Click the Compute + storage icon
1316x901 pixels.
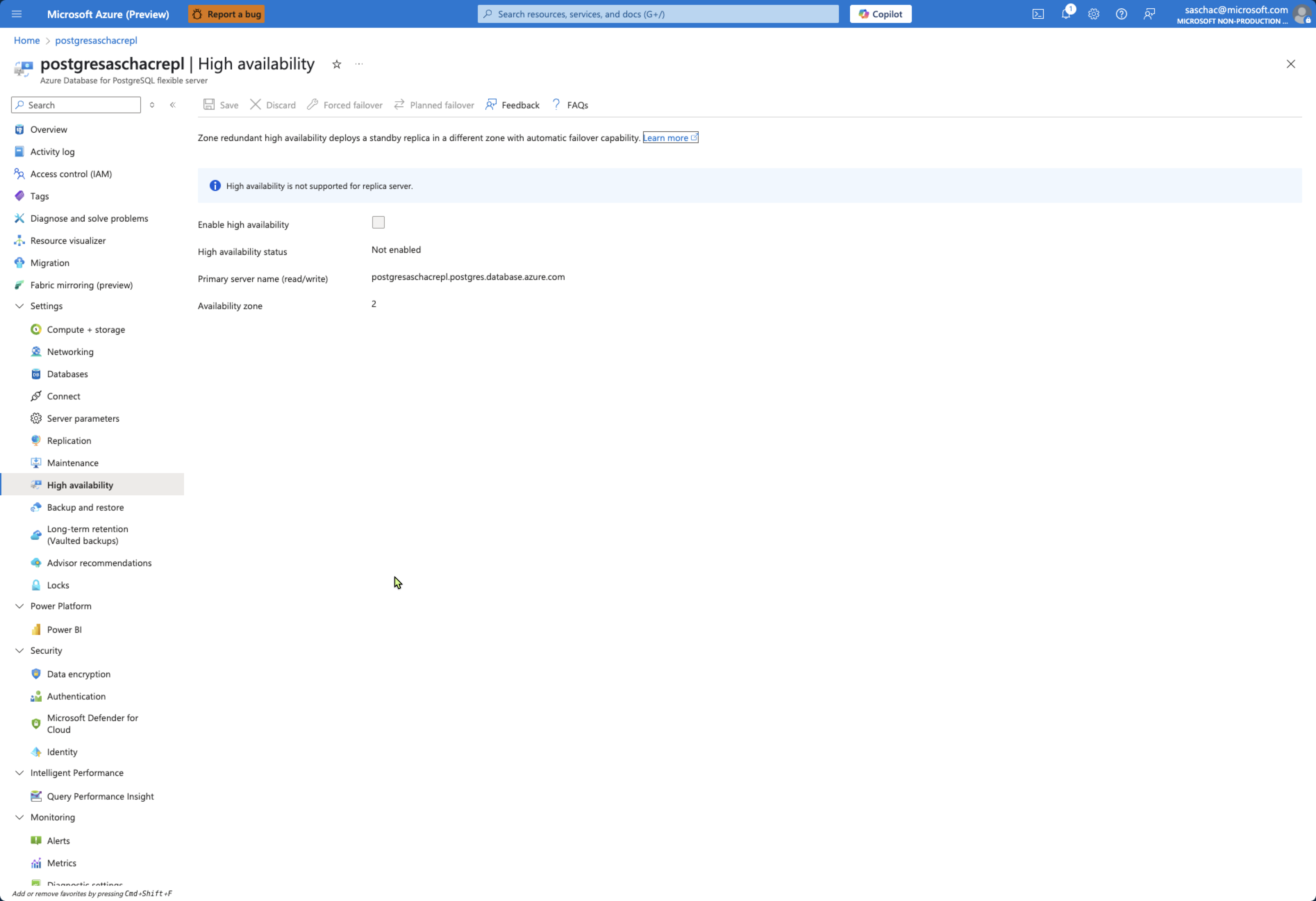36,330
